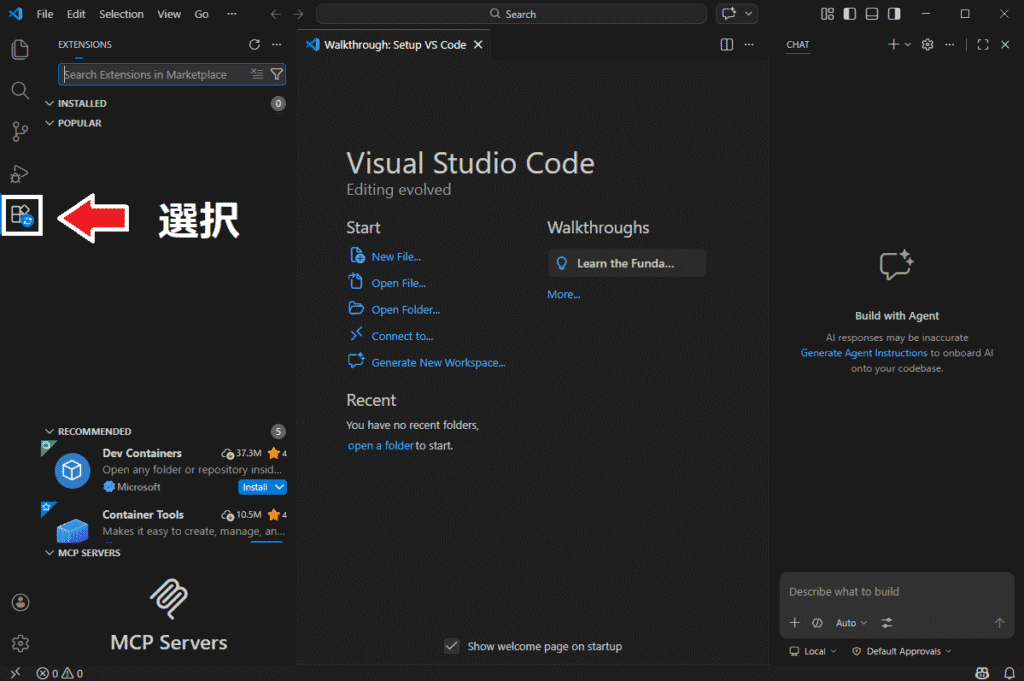Open Manage gear in activity bar

tap(20, 643)
